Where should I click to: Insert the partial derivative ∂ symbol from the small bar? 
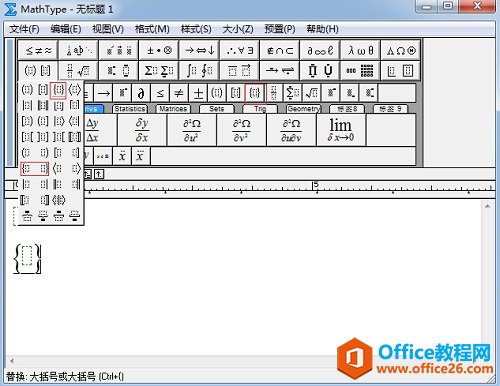(141, 93)
